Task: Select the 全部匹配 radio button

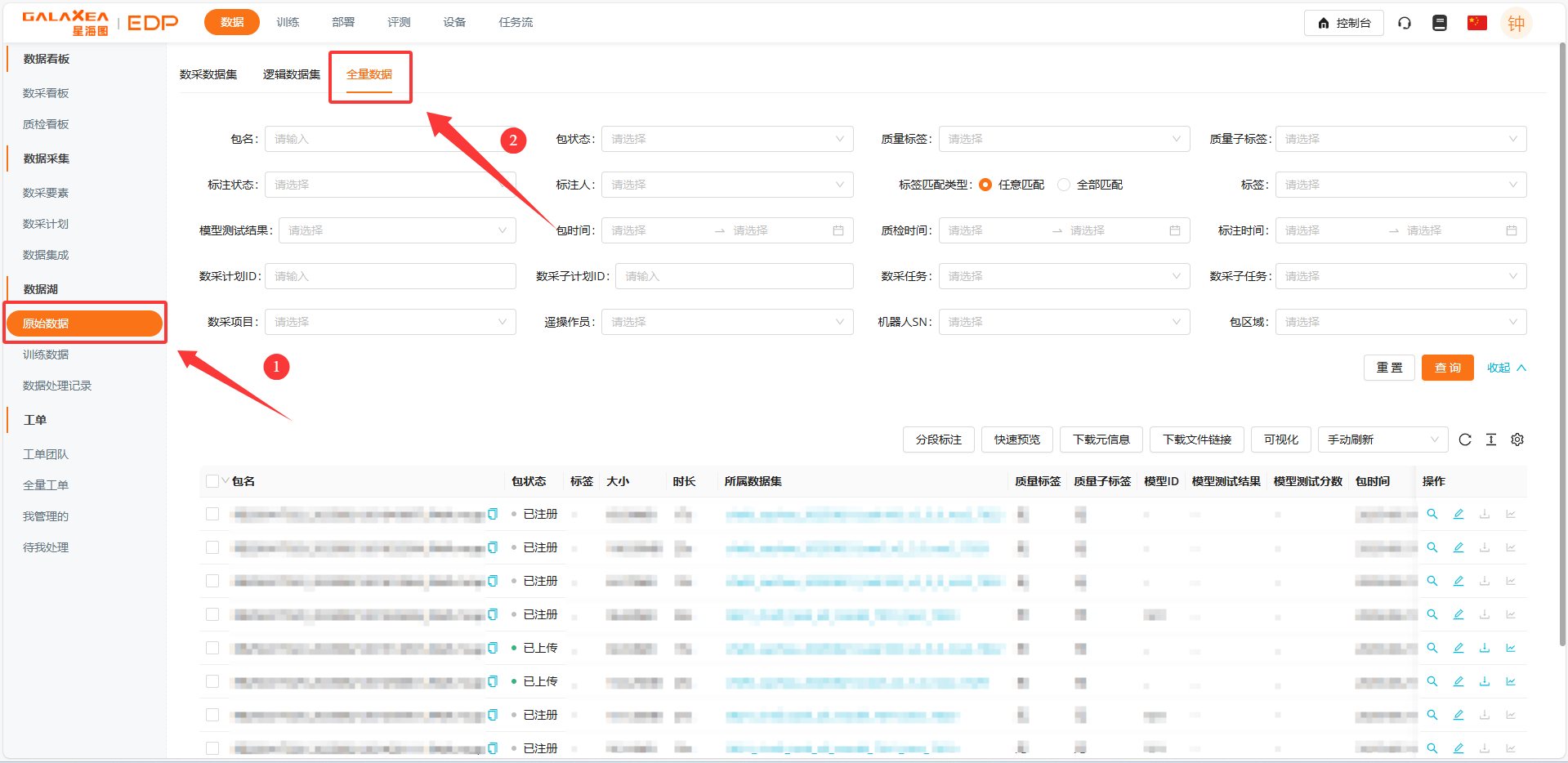Action: [x=1064, y=185]
